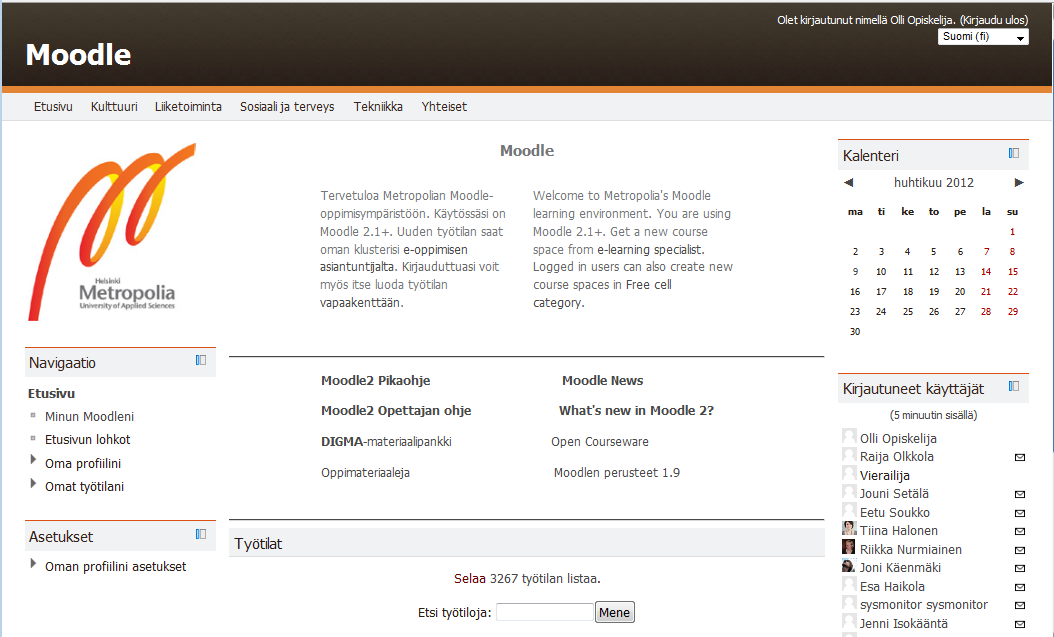Screen dimensions: 1054x637
Task: Open DIGMA-materiaalipankki link
Action: point(386,441)
